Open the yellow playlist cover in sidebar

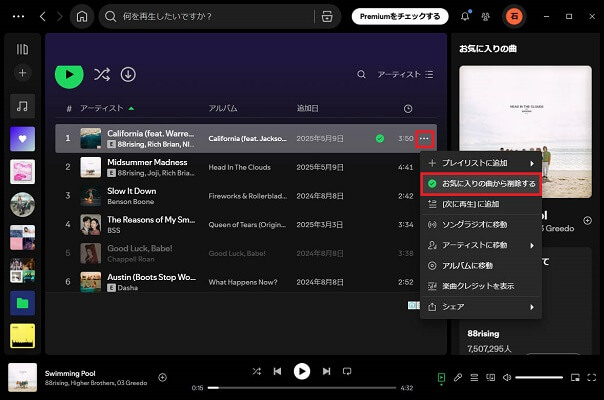(22, 336)
